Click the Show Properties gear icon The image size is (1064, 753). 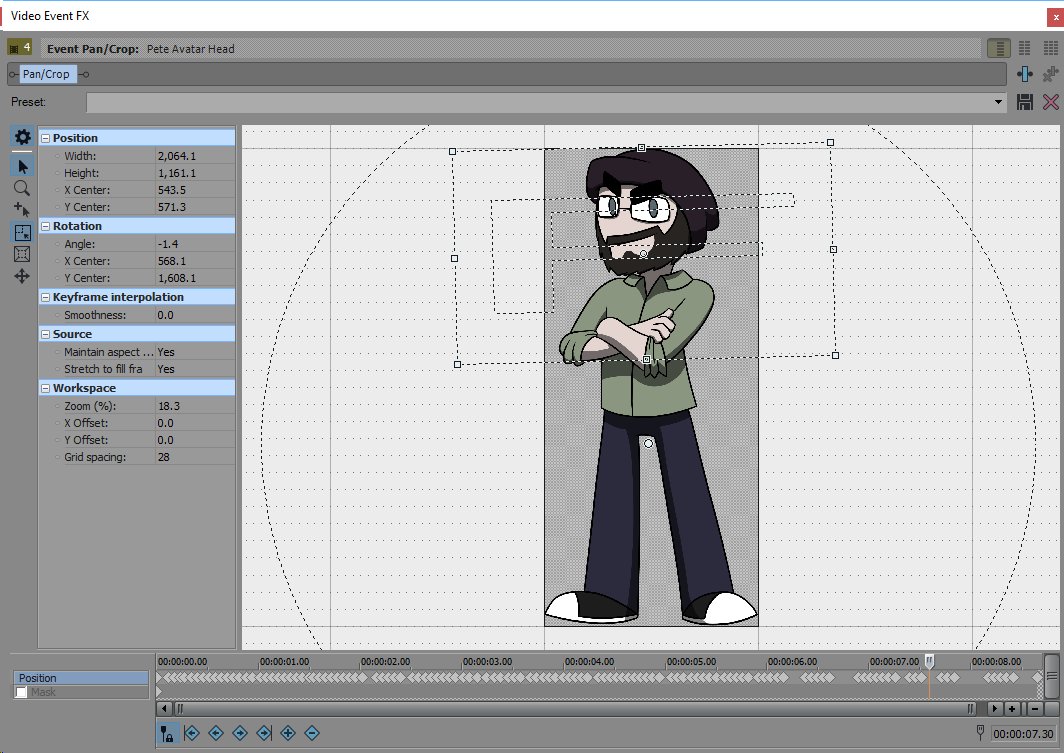point(22,137)
